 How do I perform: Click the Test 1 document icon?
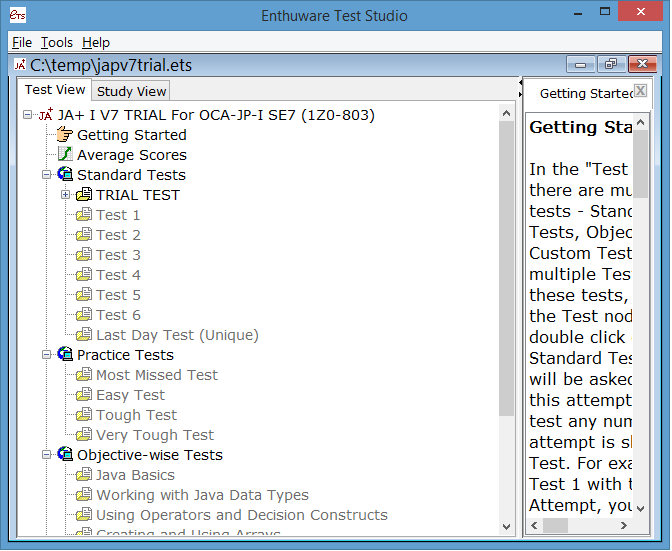pos(84,215)
